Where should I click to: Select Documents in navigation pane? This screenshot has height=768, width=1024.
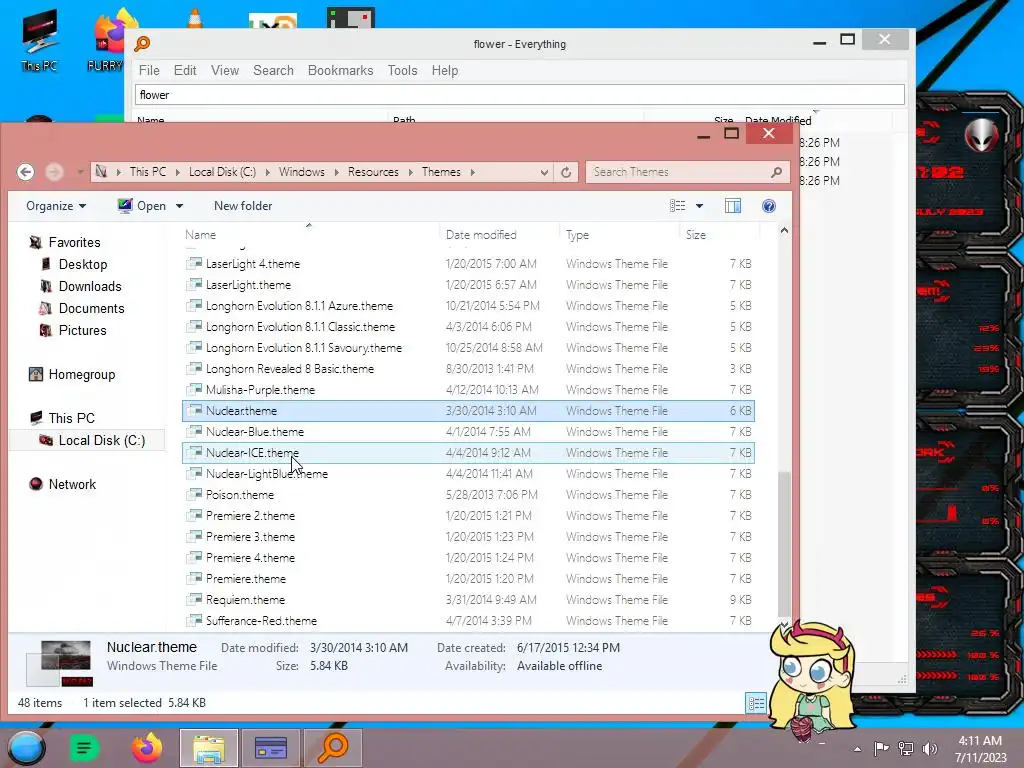point(91,309)
